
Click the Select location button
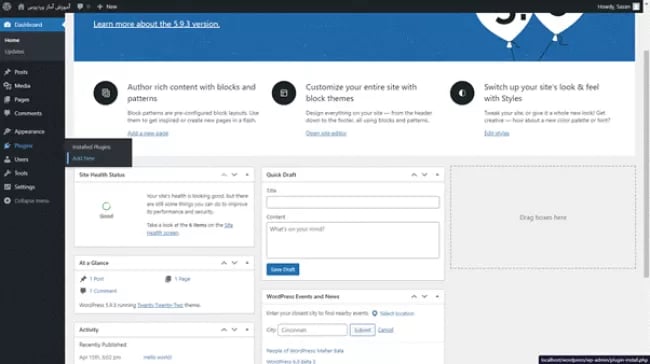coord(393,313)
